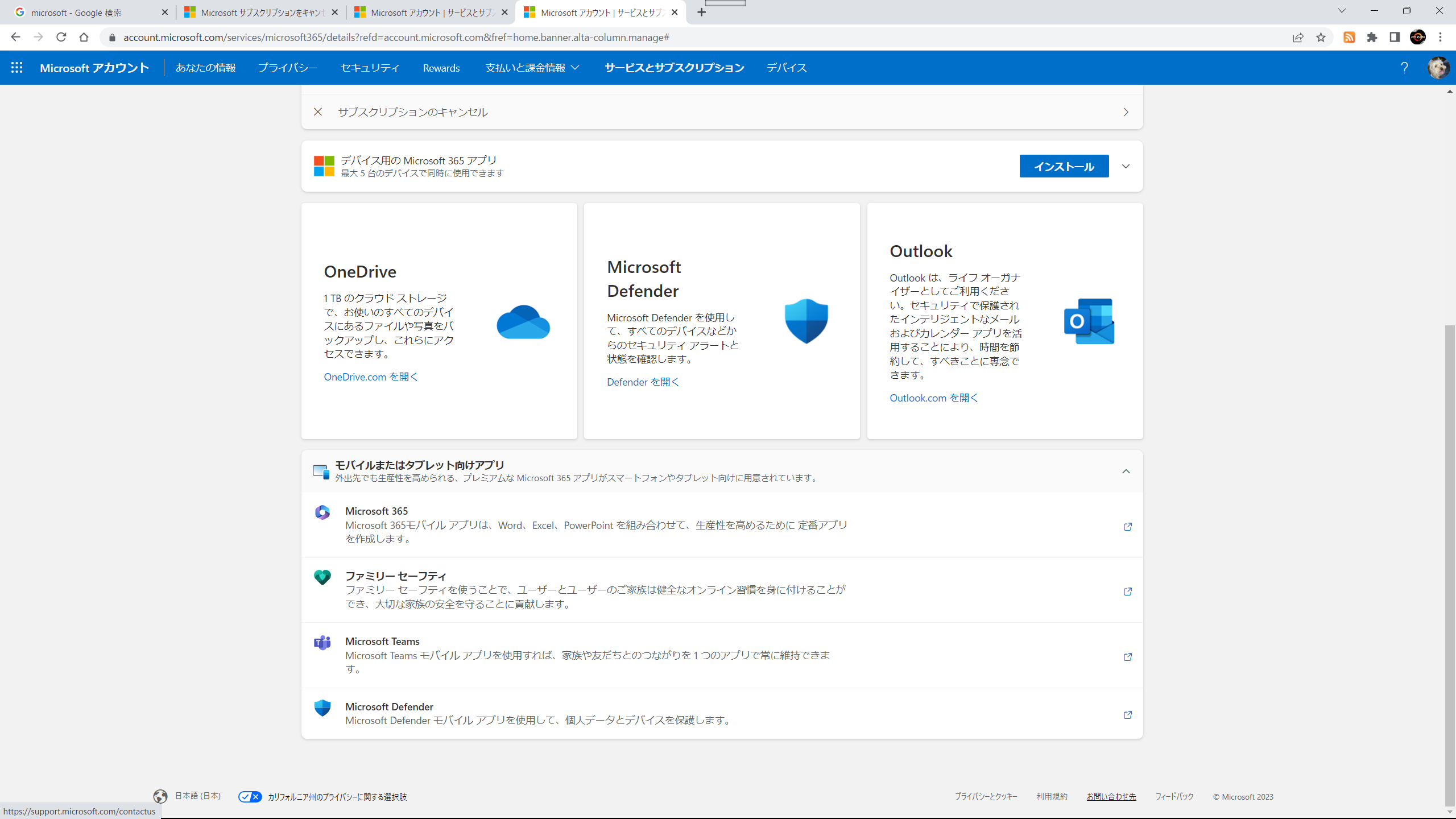Open the あなたの情報 menu
The width and height of the screenshot is (1456, 819).
[x=205, y=68]
